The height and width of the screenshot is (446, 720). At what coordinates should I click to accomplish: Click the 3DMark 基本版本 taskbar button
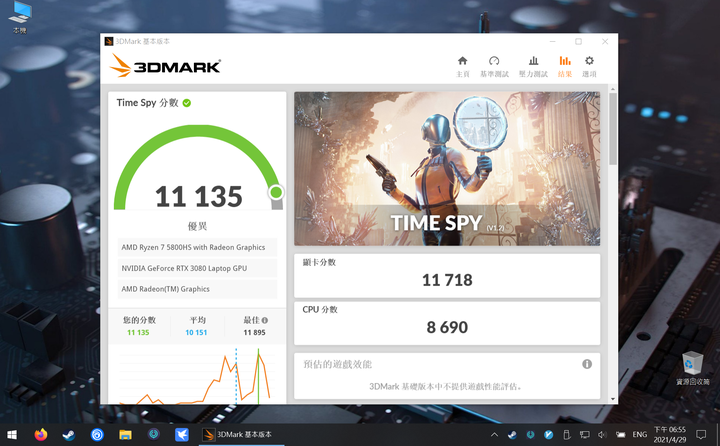click(242, 435)
